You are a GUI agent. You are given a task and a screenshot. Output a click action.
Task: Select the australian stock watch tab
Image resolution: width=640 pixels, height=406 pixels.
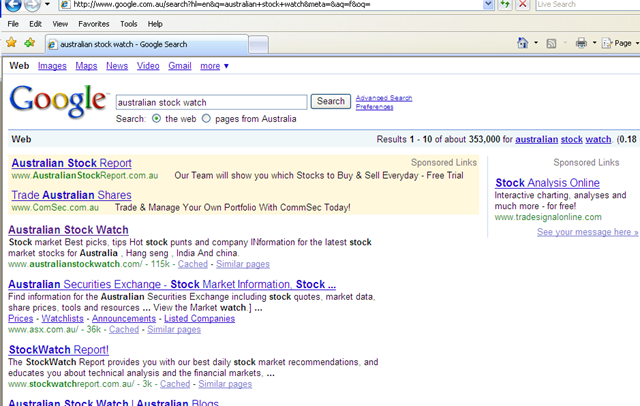click(147, 44)
